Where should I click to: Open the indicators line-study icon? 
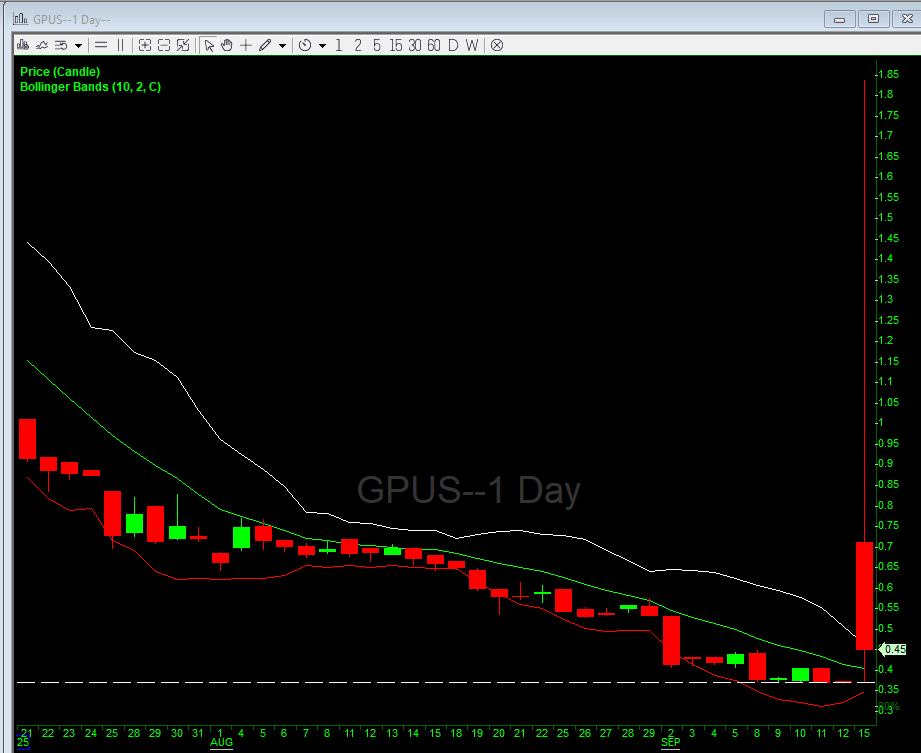click(x=42, y=45)
